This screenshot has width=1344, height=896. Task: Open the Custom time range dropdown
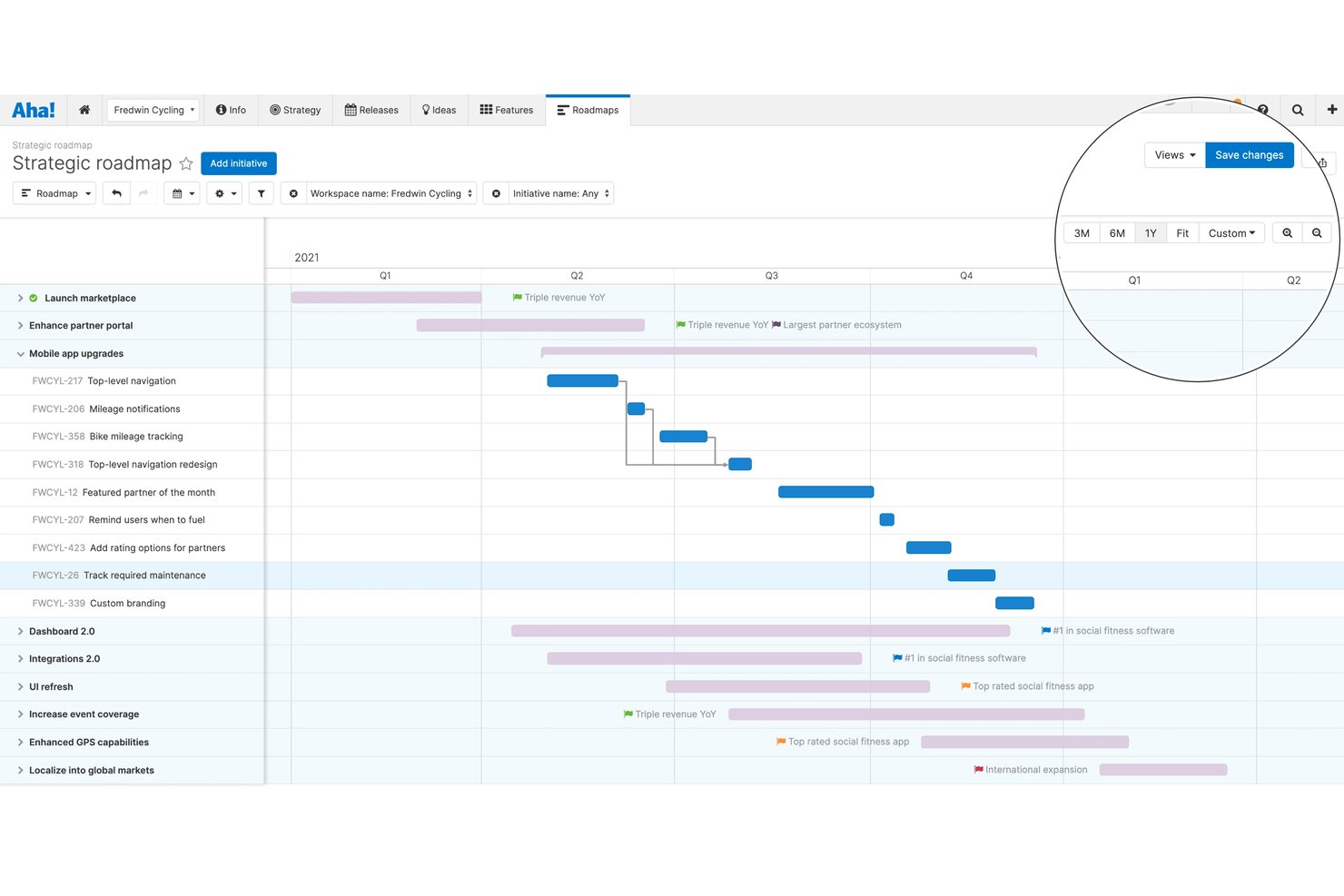click(1231, 233)
